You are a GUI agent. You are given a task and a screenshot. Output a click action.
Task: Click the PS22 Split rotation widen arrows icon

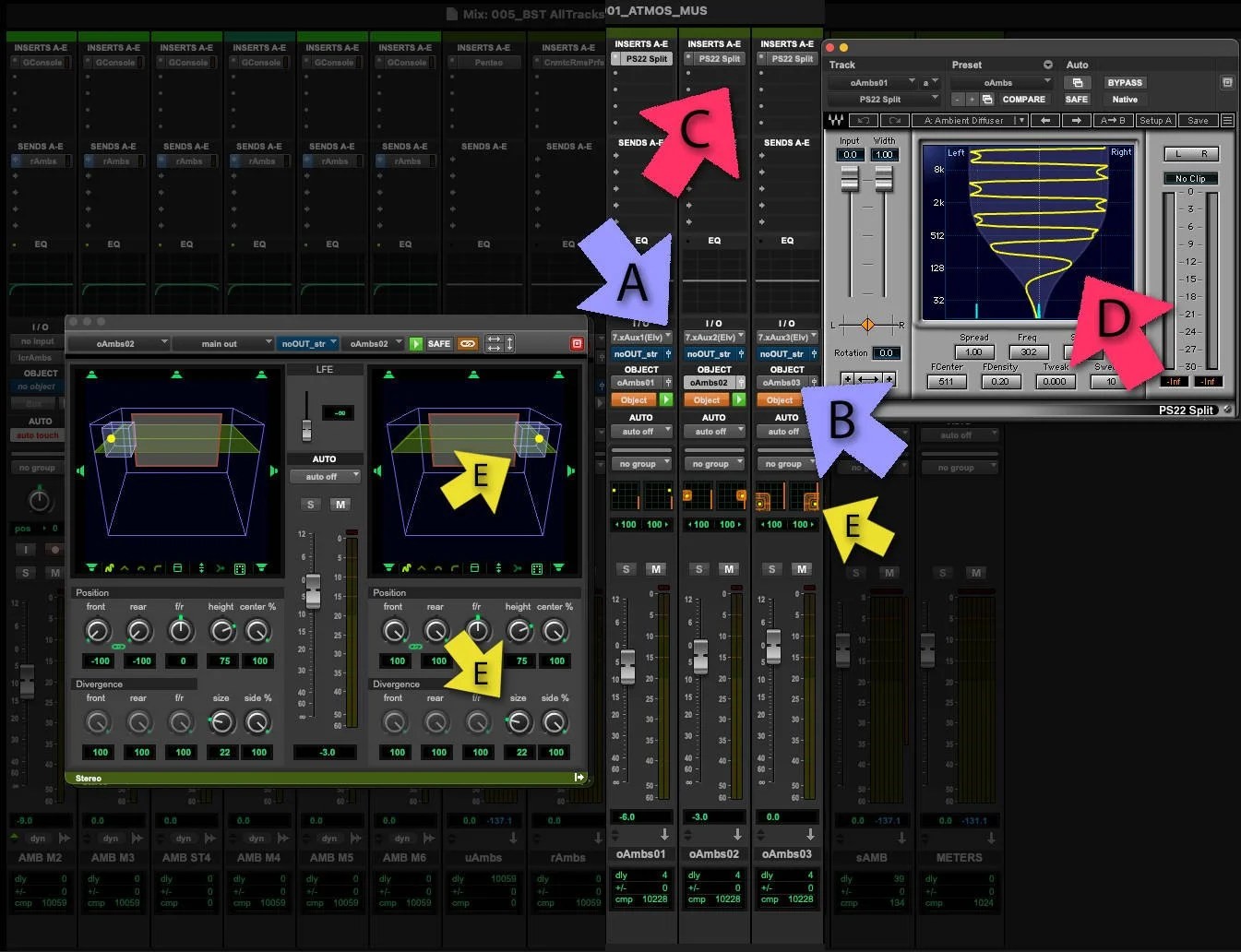868,379
